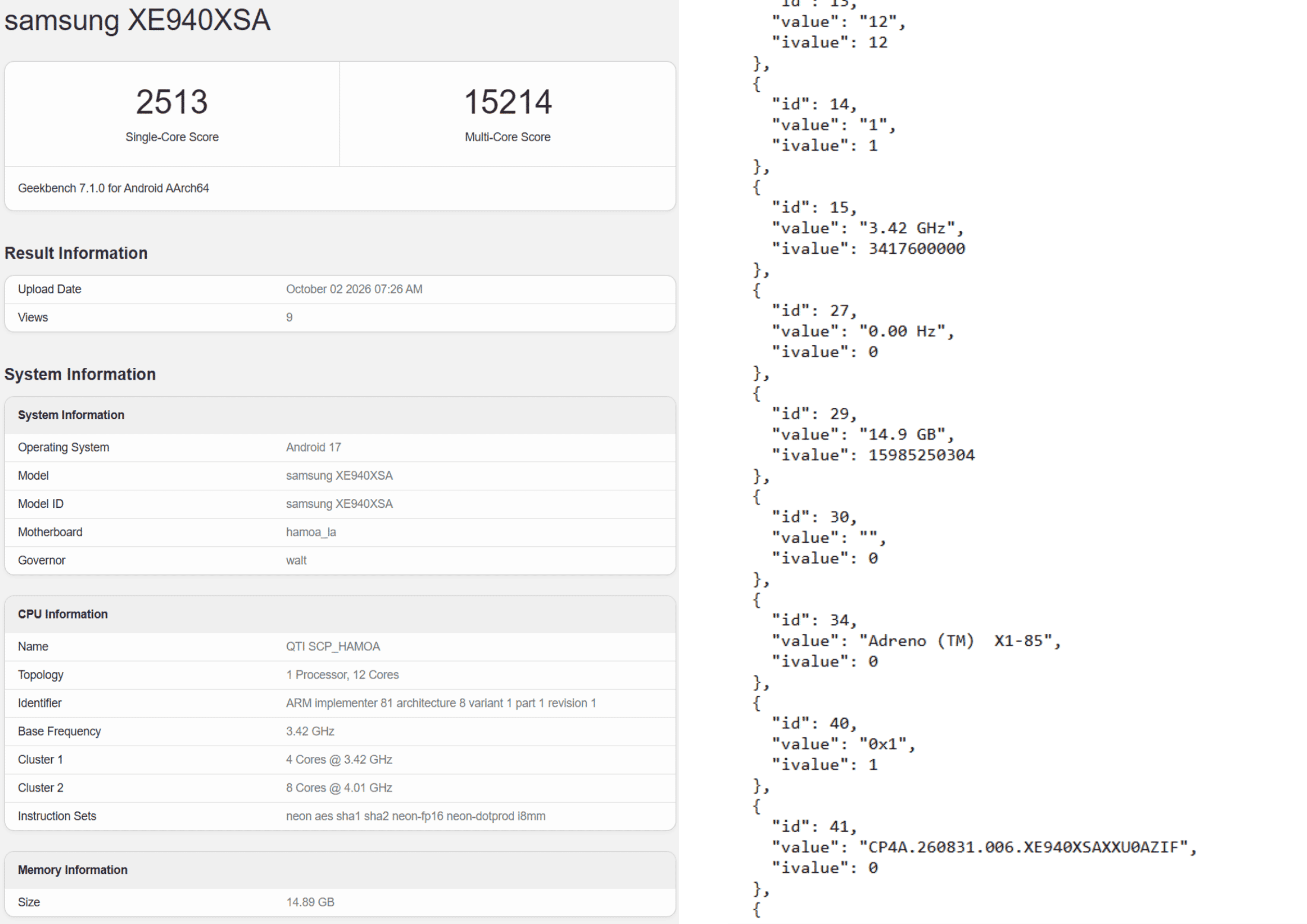Viewport: 1307px width, 924px height.
Task: Click the Instruction Sets value text
Action: tap(415, 816)
